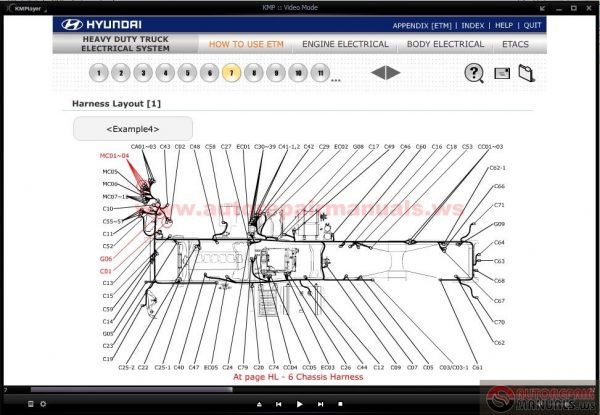
Task: Stop the video playback
Action: pyautogui.click(x=340, y=404)
